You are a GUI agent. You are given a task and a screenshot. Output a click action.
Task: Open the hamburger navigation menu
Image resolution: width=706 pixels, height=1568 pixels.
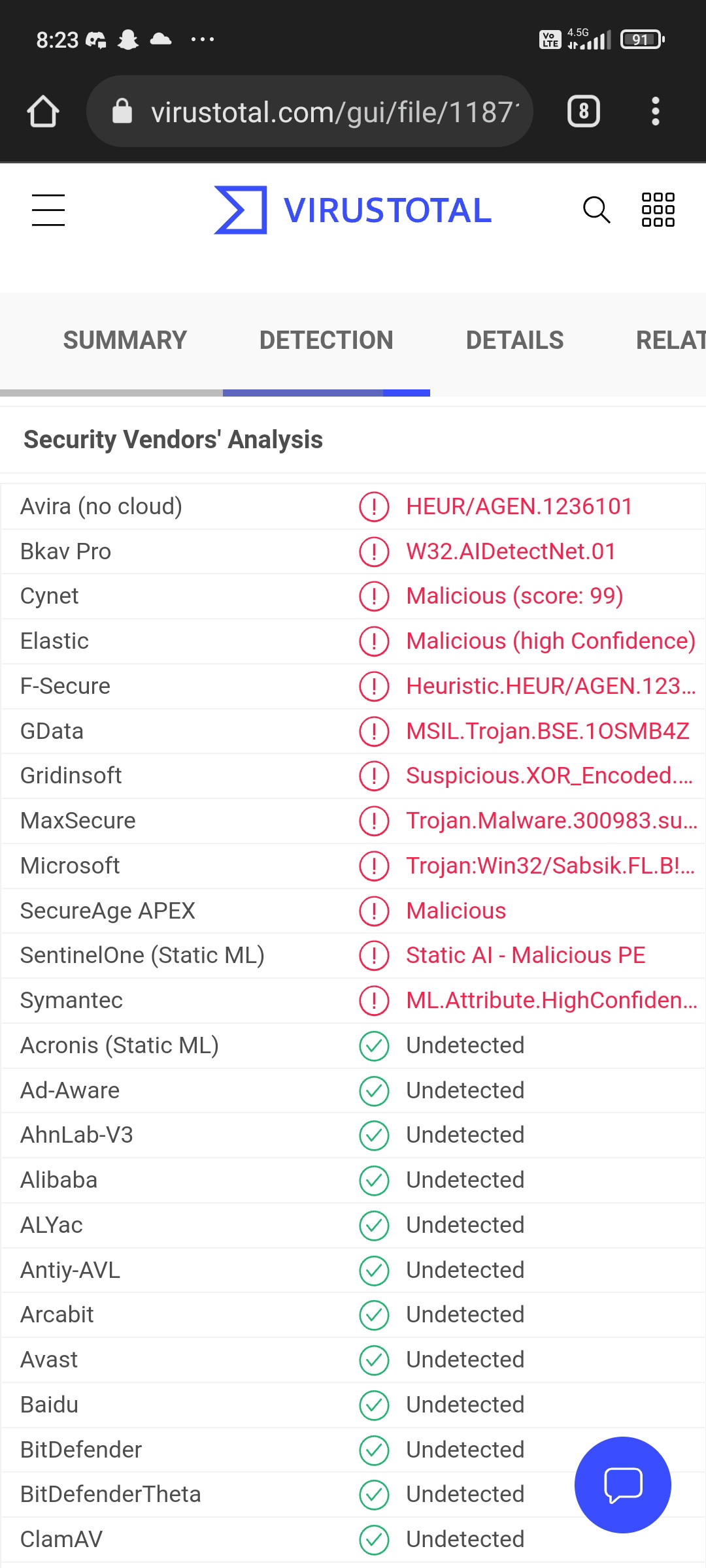tap(48, 210)
